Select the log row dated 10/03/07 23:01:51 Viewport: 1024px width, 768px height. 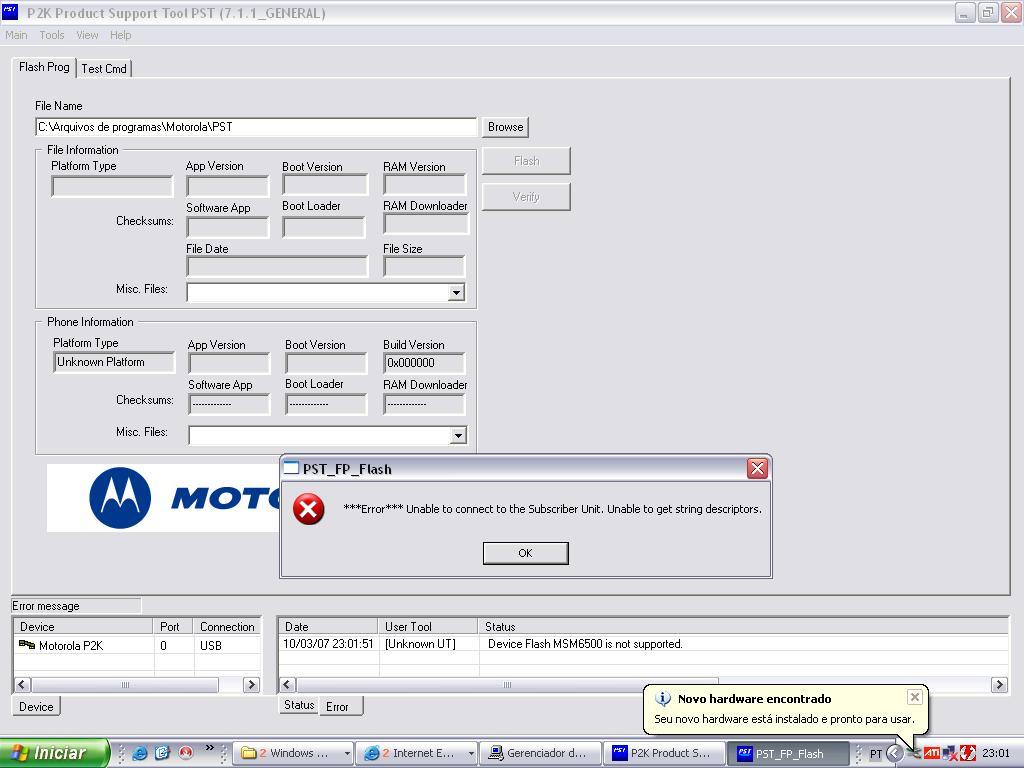coord(643,644)
